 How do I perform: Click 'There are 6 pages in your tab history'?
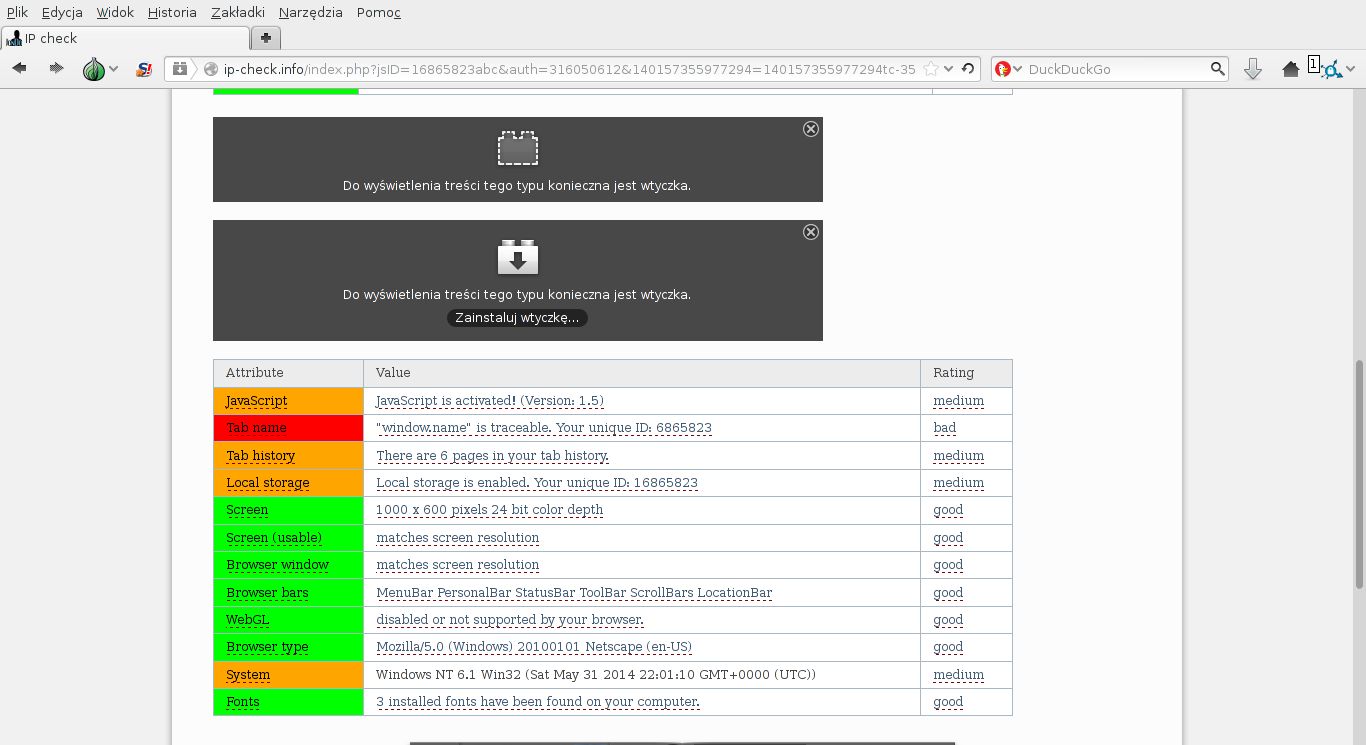[492, 456]
